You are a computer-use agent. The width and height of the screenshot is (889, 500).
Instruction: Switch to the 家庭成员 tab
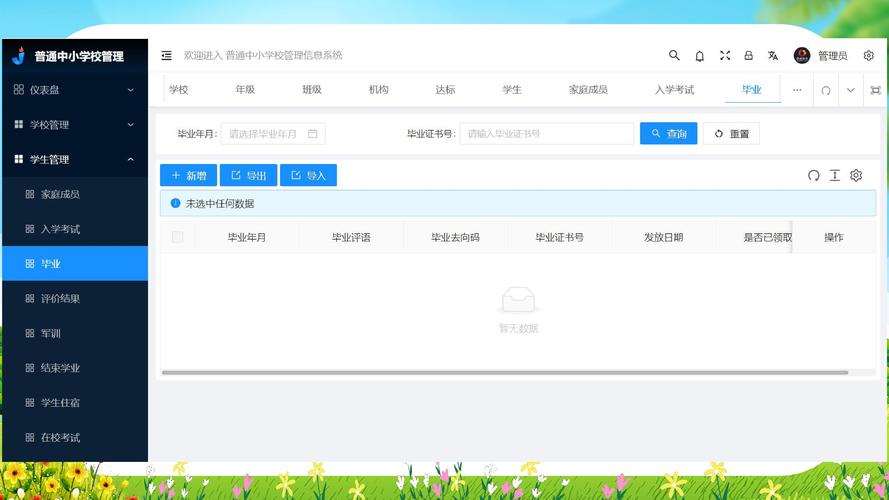click(588, 90)
